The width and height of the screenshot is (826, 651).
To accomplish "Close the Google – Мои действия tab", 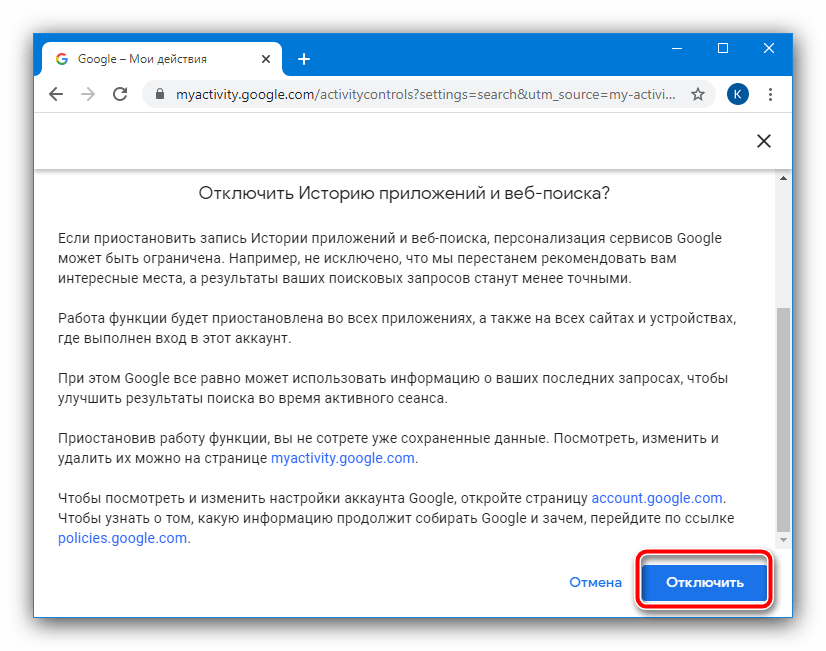I will (266, 59).
